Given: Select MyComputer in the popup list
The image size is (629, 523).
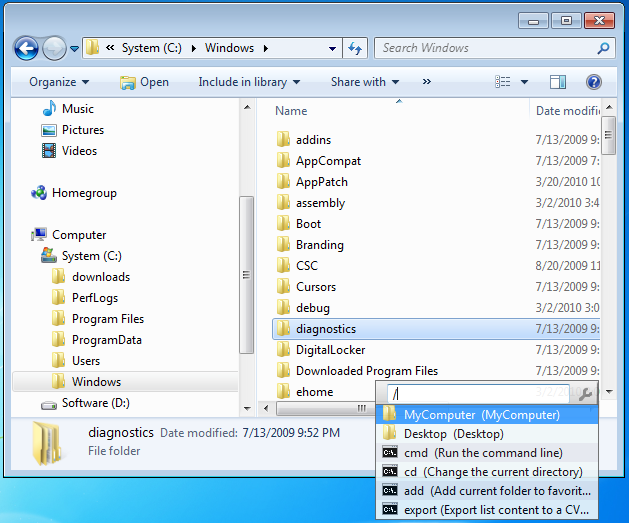Looking at the screenshot, I should pyautogui.click(x=481, y=415).
